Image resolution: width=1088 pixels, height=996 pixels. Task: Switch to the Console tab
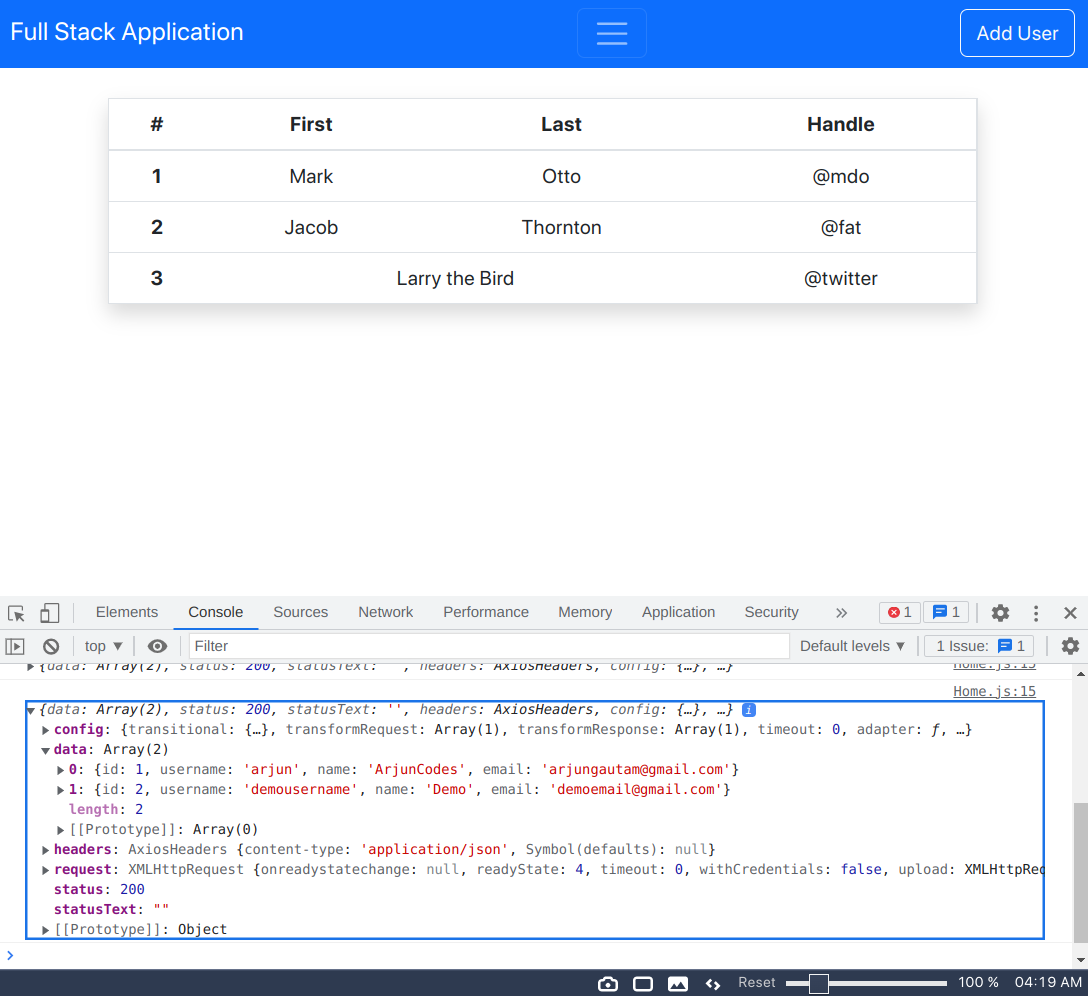216,612
